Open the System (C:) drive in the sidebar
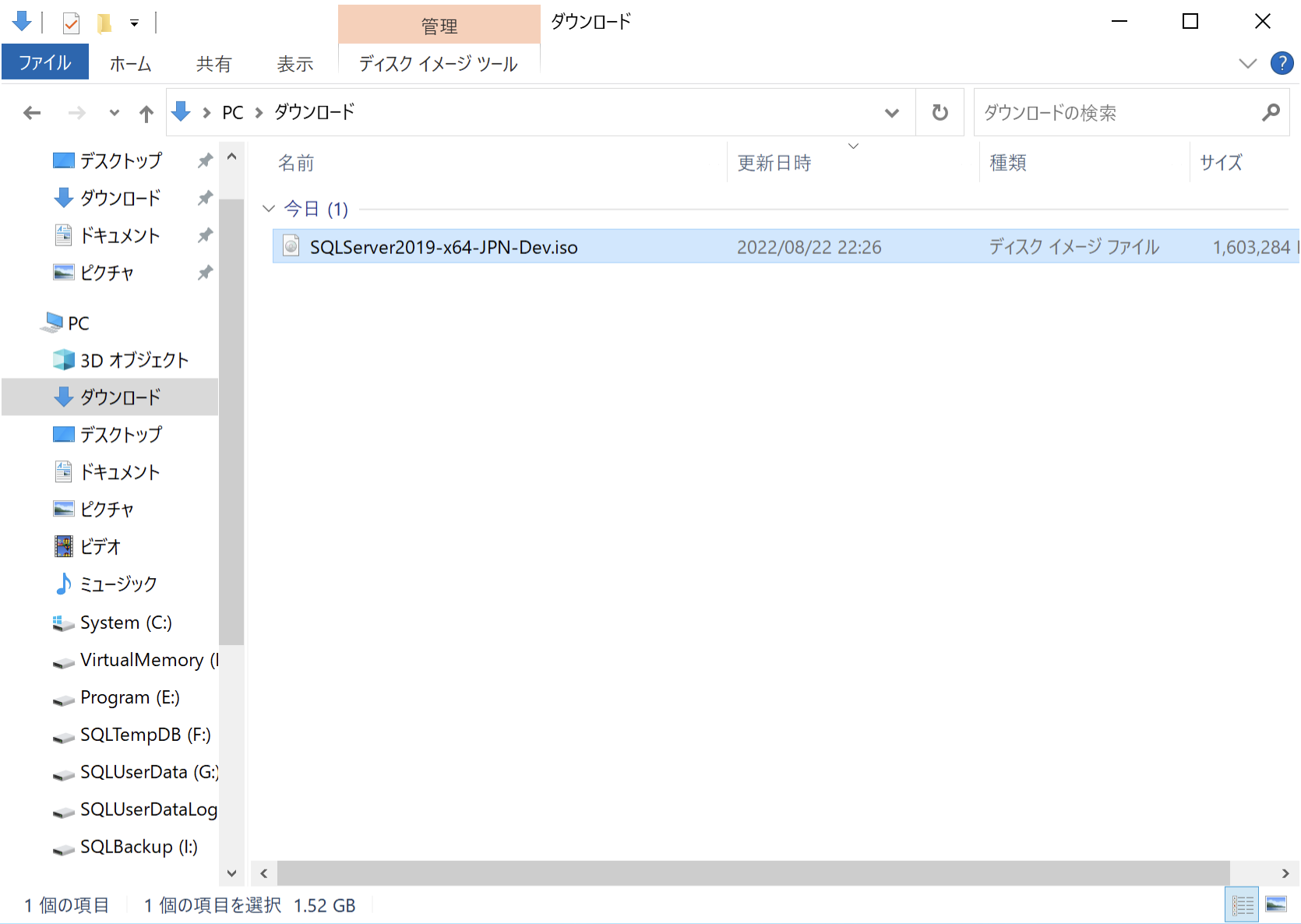 tap(124, 622)
